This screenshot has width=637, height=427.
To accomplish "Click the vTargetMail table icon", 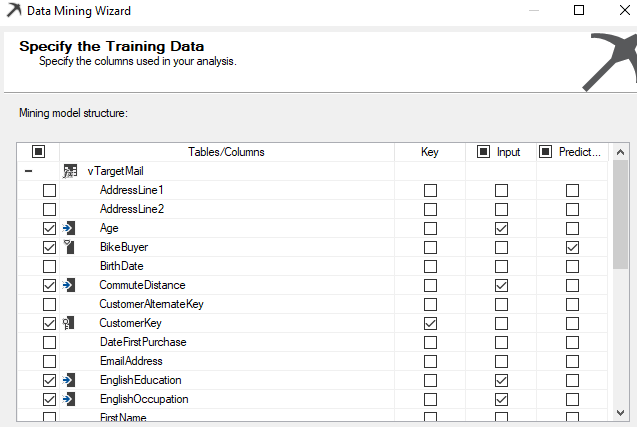I will click(70, 171).
